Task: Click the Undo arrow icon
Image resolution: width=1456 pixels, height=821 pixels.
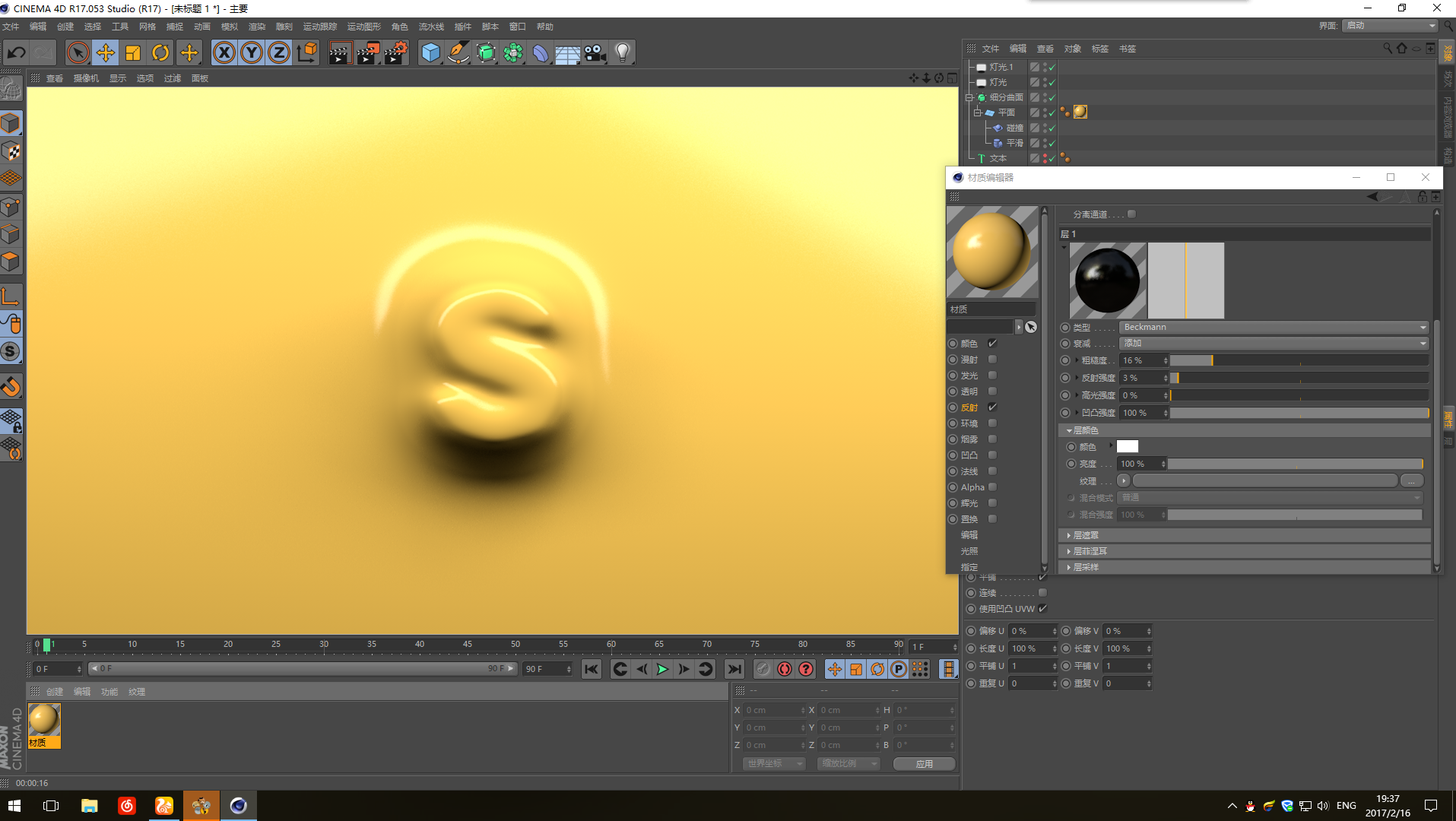Action: coord(17,52)
